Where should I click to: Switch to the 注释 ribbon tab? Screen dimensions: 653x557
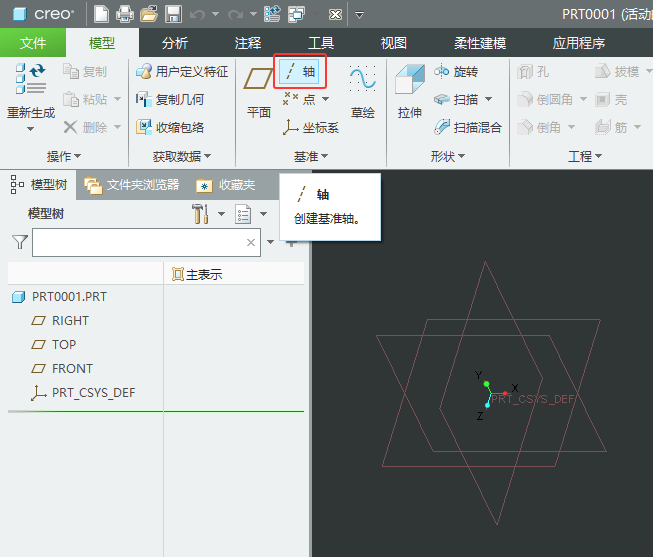click(248, 43)
